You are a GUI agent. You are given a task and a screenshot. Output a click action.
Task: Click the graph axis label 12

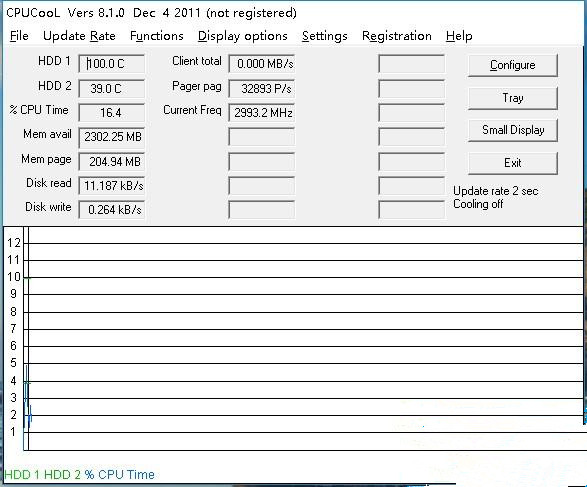[x=14, y=243]
